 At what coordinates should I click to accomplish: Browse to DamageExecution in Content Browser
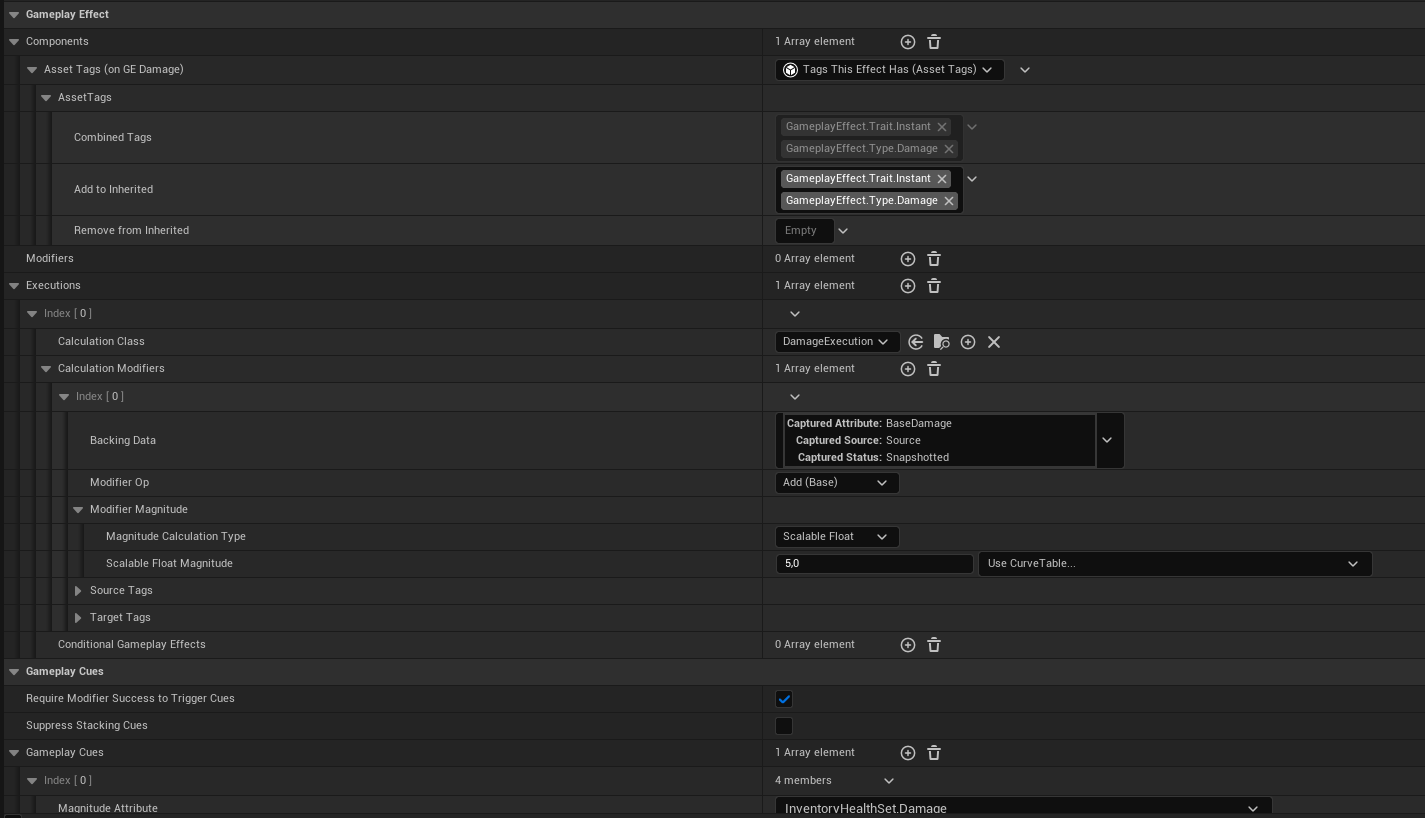(x=941, y=342)
